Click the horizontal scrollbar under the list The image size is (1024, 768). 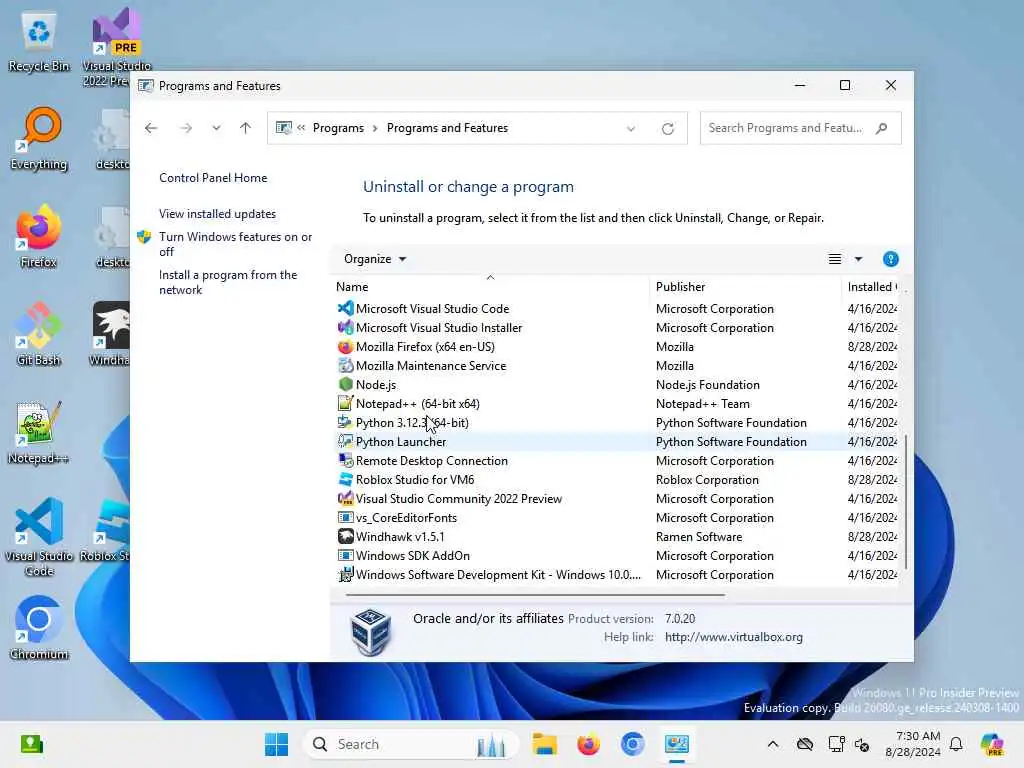535,595
